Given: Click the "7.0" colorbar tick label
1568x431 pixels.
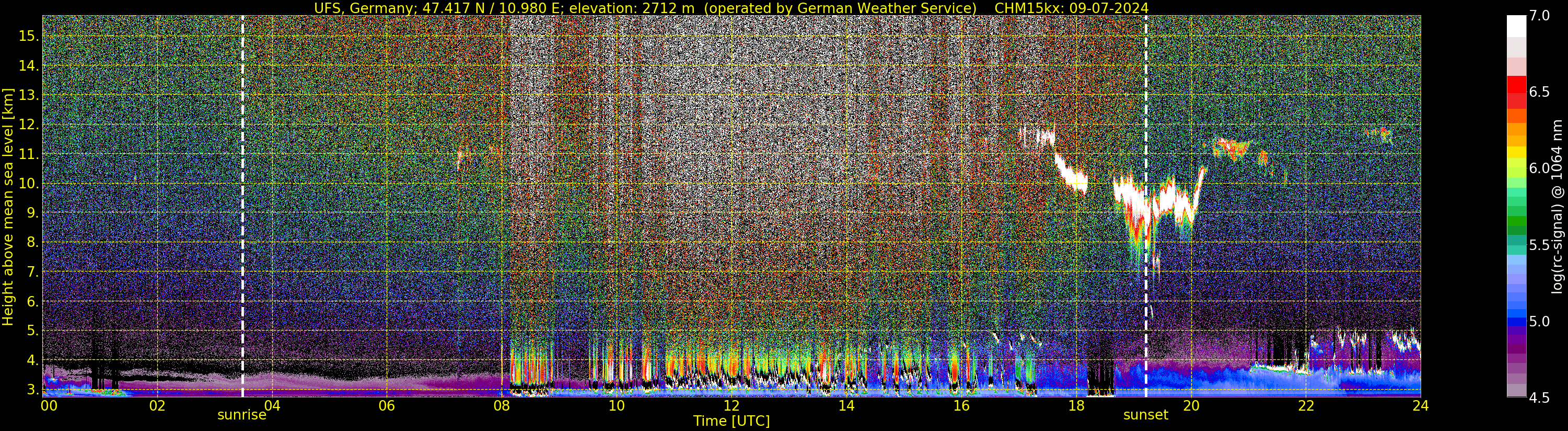Looking at the screenshot, I should tap(1538, 16).
